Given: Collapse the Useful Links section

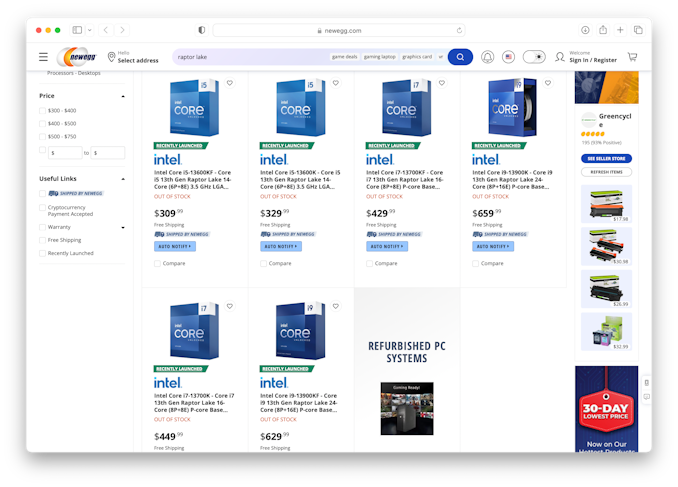Looking at the screenshot, I should coord(123,179).
